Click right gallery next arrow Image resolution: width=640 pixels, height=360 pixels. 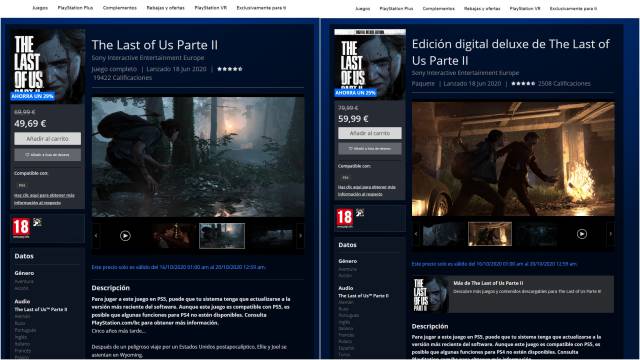pyautogui.click(x=610, y=234)
